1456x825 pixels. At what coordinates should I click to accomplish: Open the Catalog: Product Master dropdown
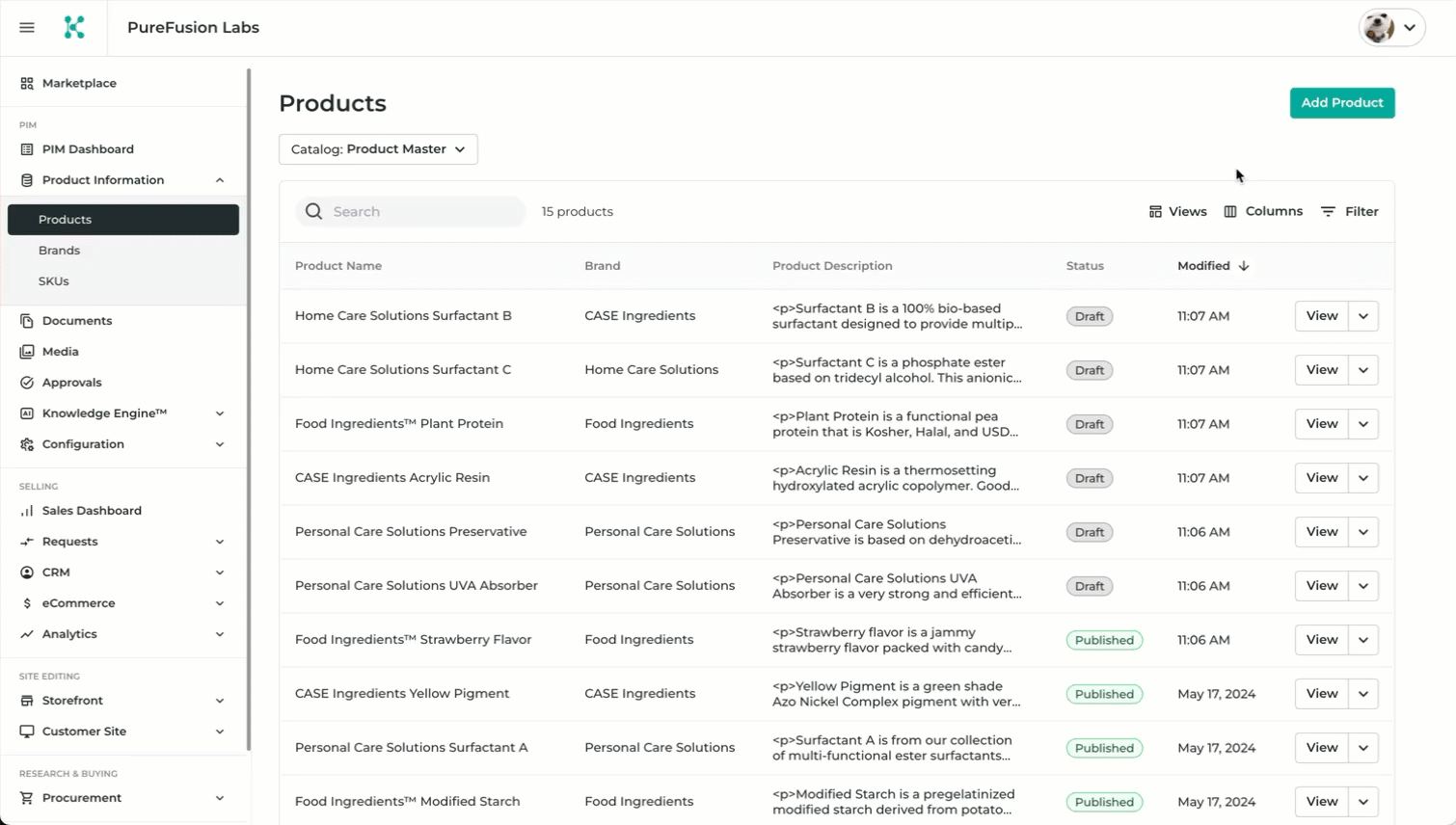378,149
